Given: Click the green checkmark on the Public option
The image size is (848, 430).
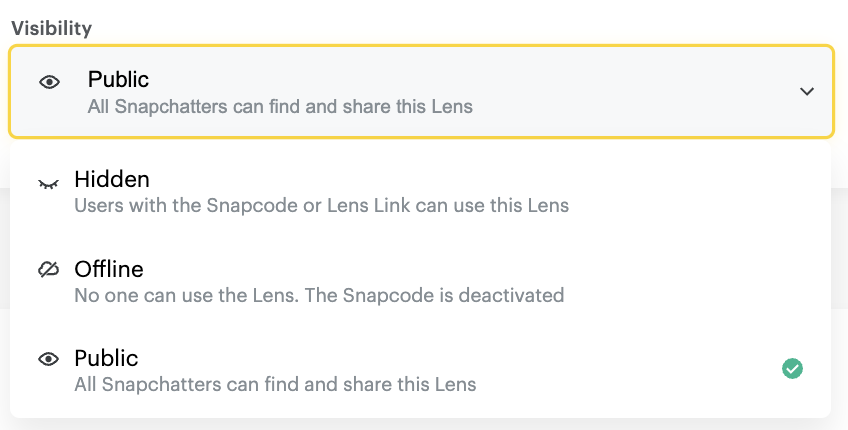Looking at the screenshot, I should coord(792,369).
